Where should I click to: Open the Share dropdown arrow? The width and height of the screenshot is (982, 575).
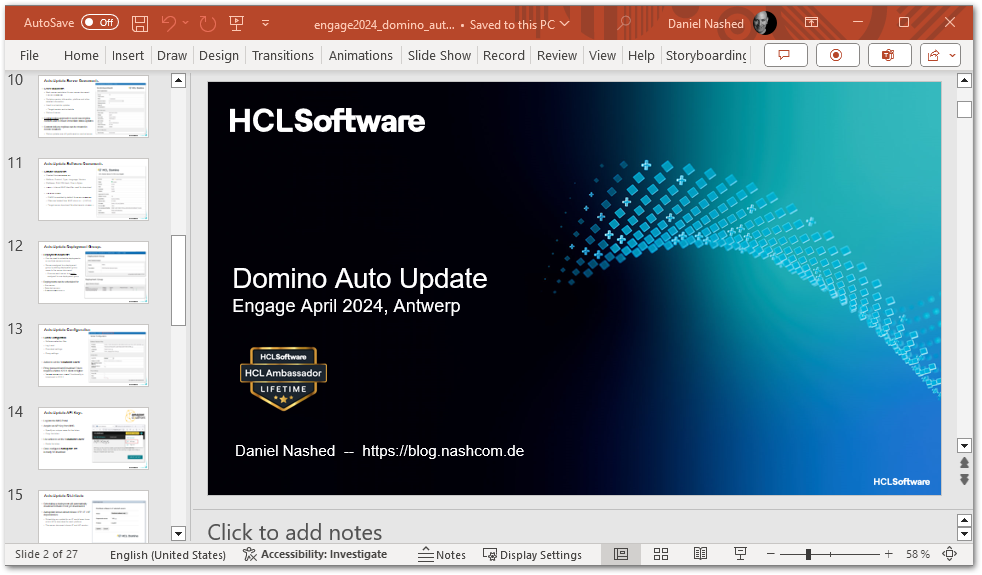[953, 55]
